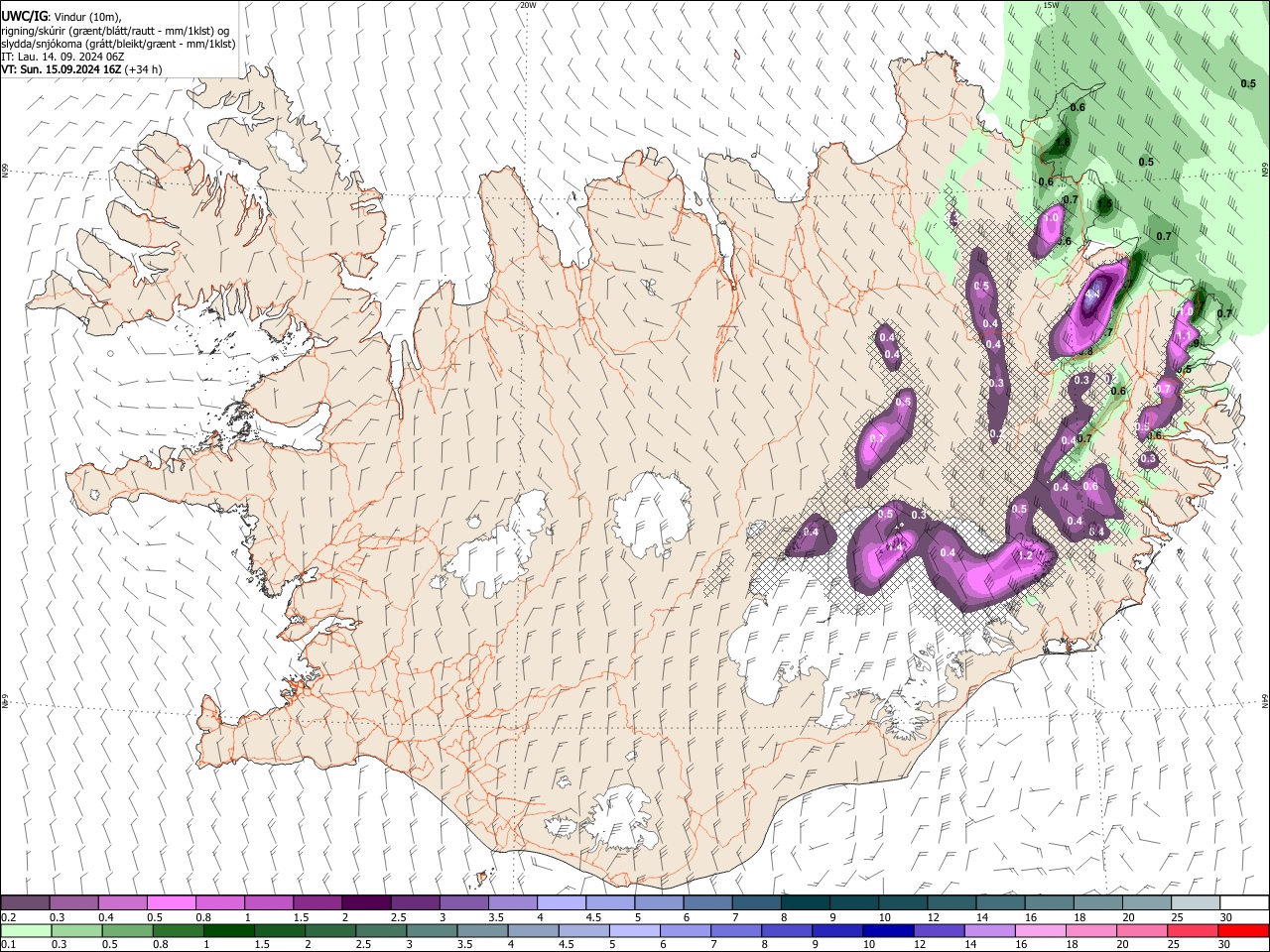Click the lavender 5 swatch on the rain scale

tap(634, 930)
